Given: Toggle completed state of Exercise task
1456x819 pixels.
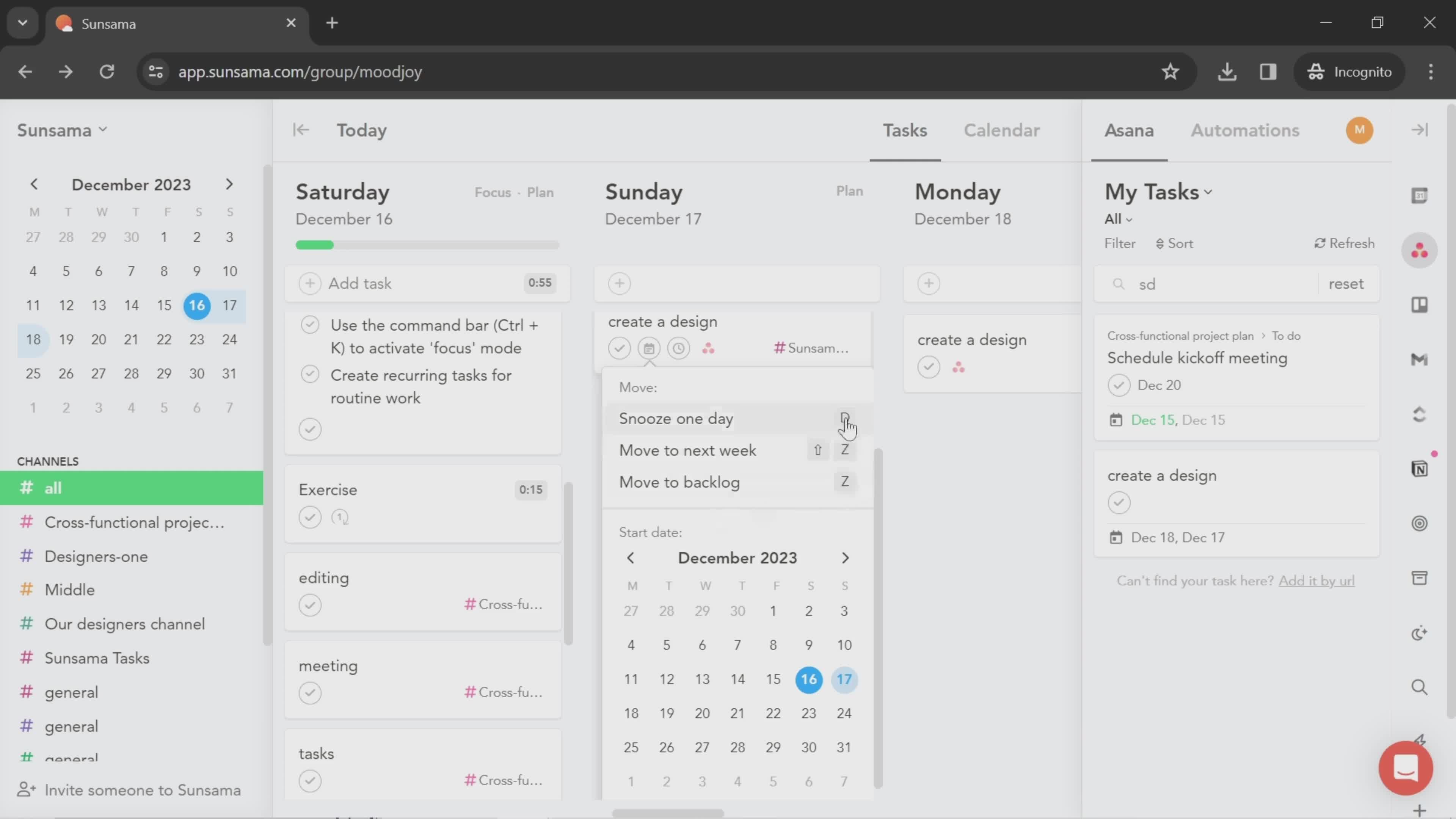Looking at the screenshot, I should (310, 517).
